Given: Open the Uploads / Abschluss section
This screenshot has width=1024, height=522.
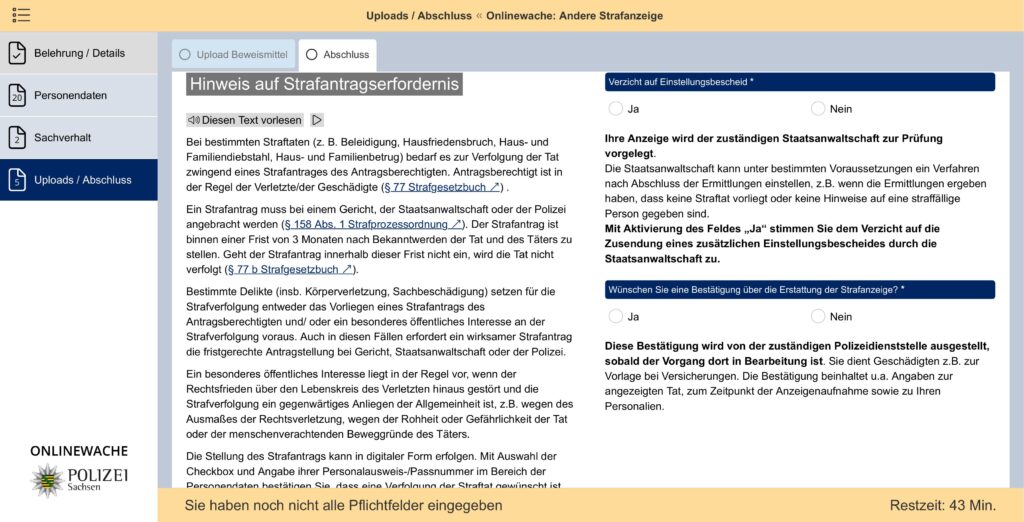Looking at the screenshot, I should click(78, 180).
